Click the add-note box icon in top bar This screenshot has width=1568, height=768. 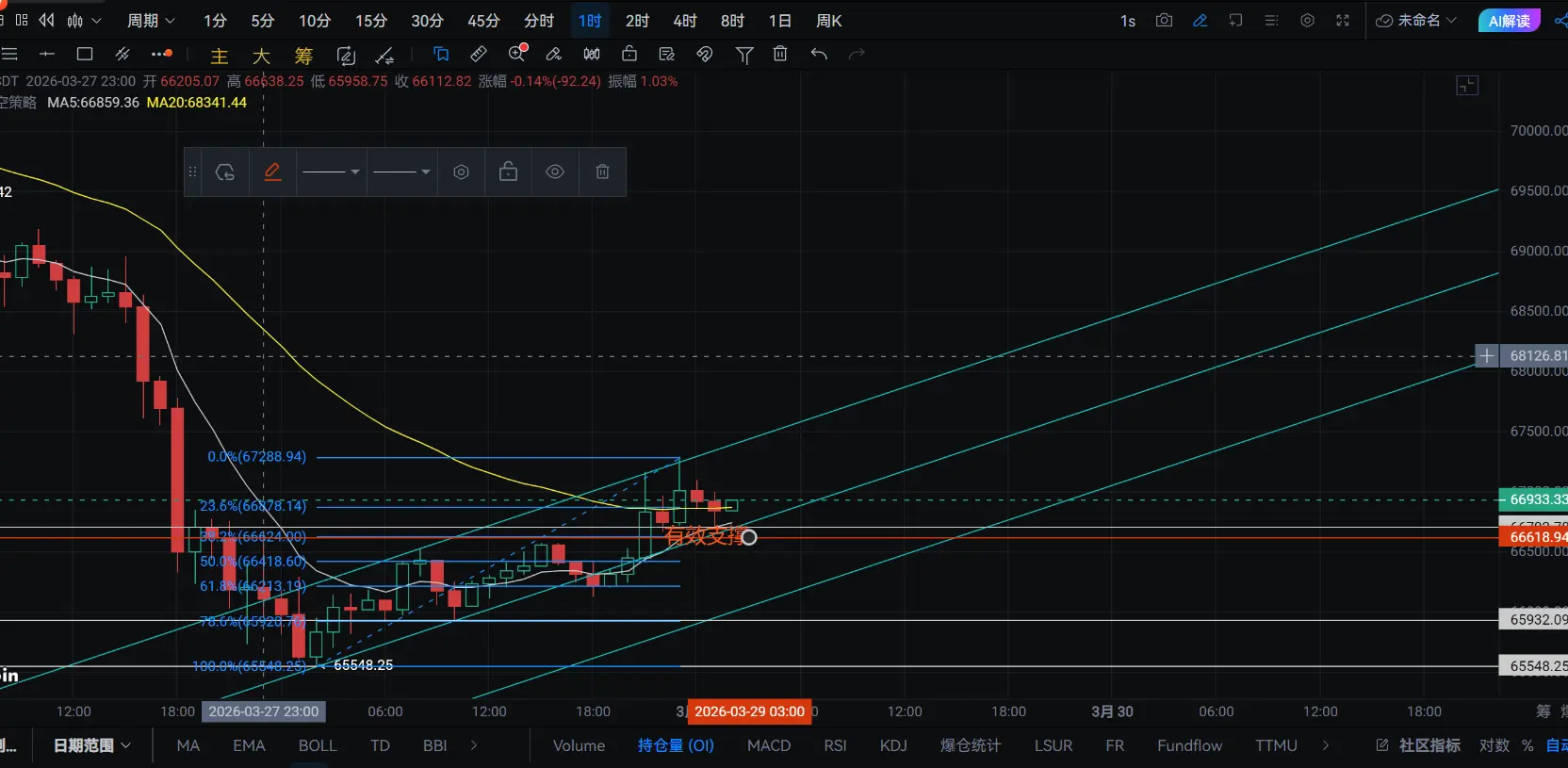pyautogui.click(x=1235, y=20)
